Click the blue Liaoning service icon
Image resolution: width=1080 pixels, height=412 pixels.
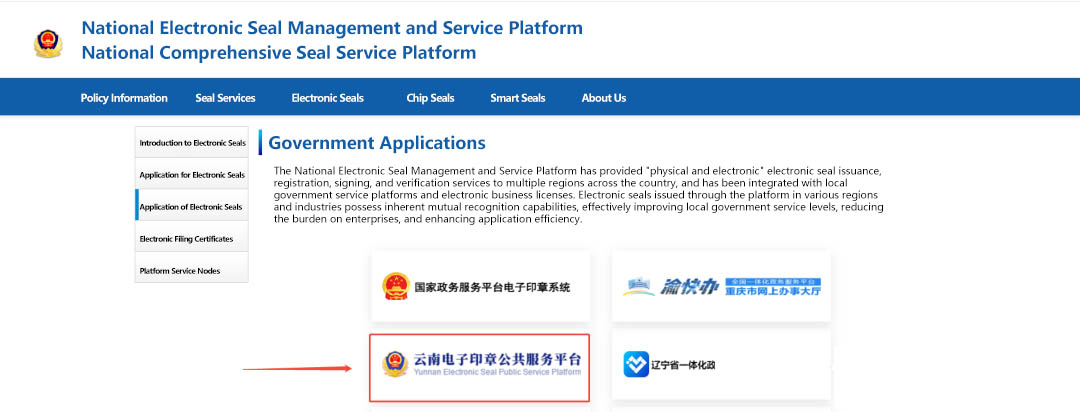tap(637, 364)
